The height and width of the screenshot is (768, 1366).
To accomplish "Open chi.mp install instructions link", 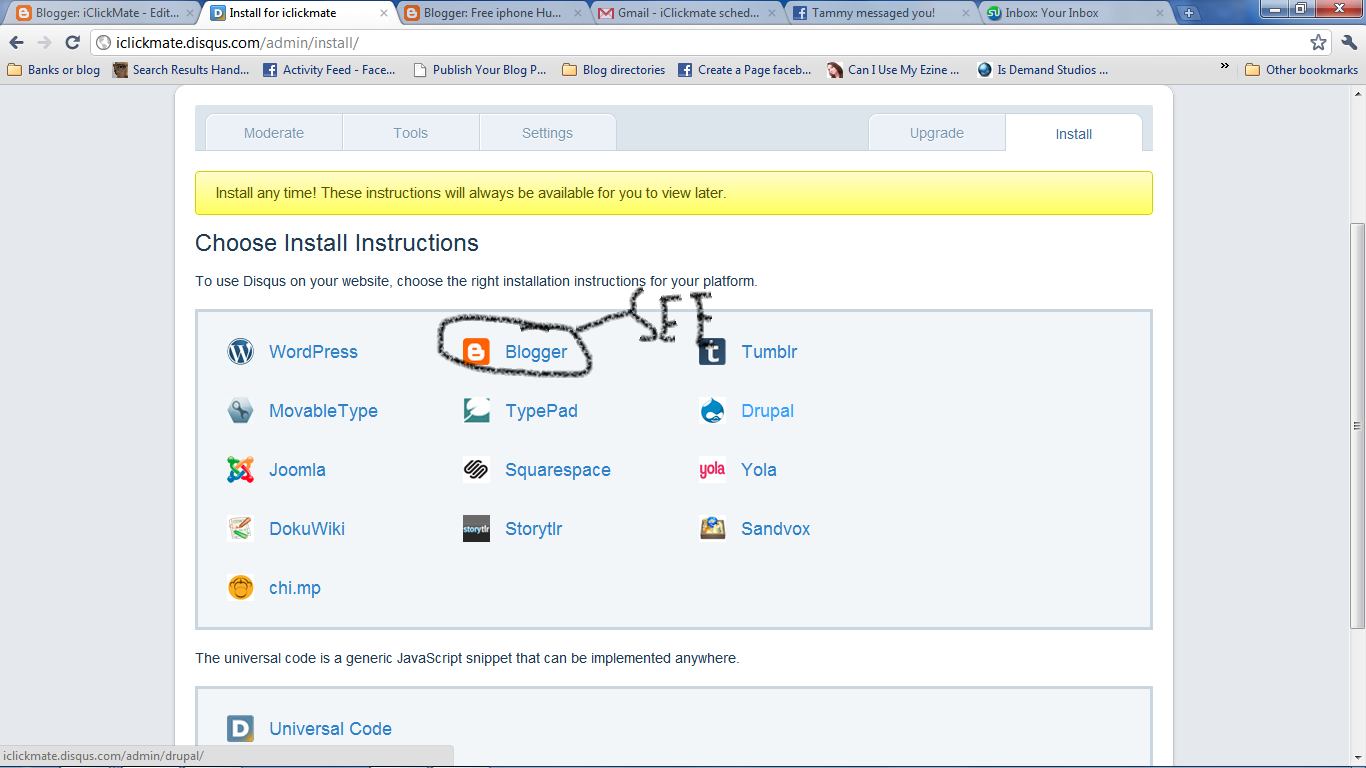I will (x=295, y=588).
